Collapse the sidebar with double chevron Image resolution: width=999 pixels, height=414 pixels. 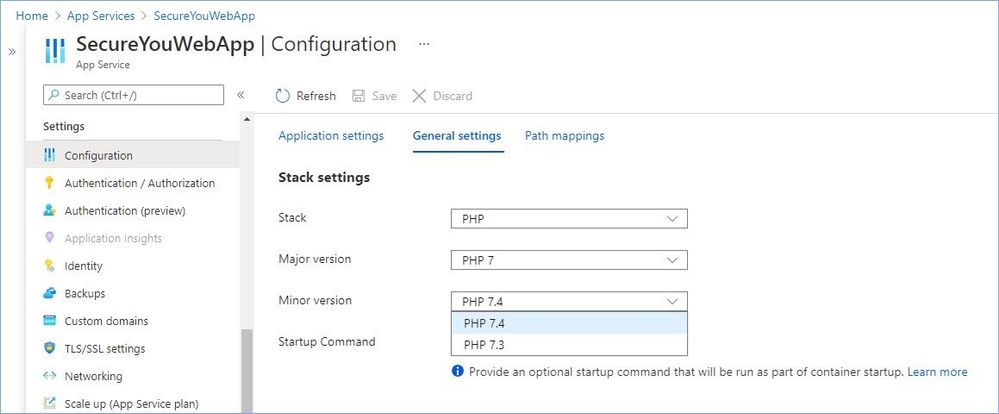[240, 95]
